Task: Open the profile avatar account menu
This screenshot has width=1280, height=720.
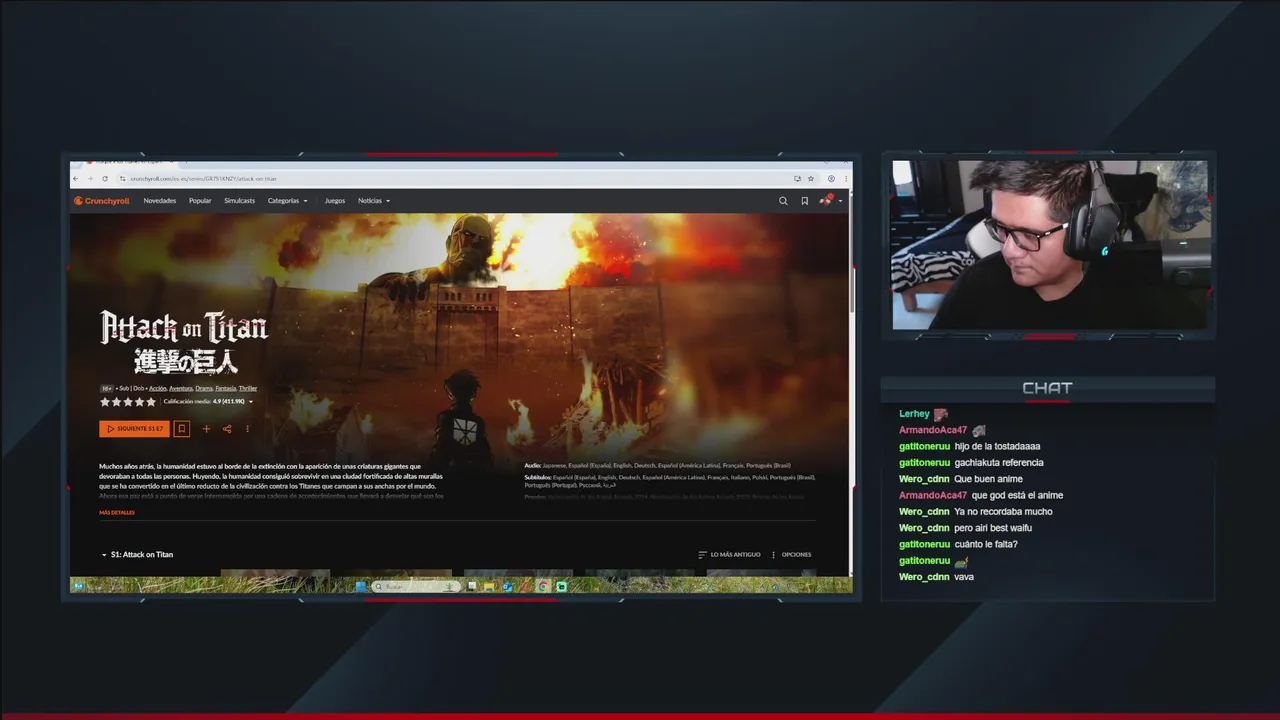Action: click(x=829, y=201)
